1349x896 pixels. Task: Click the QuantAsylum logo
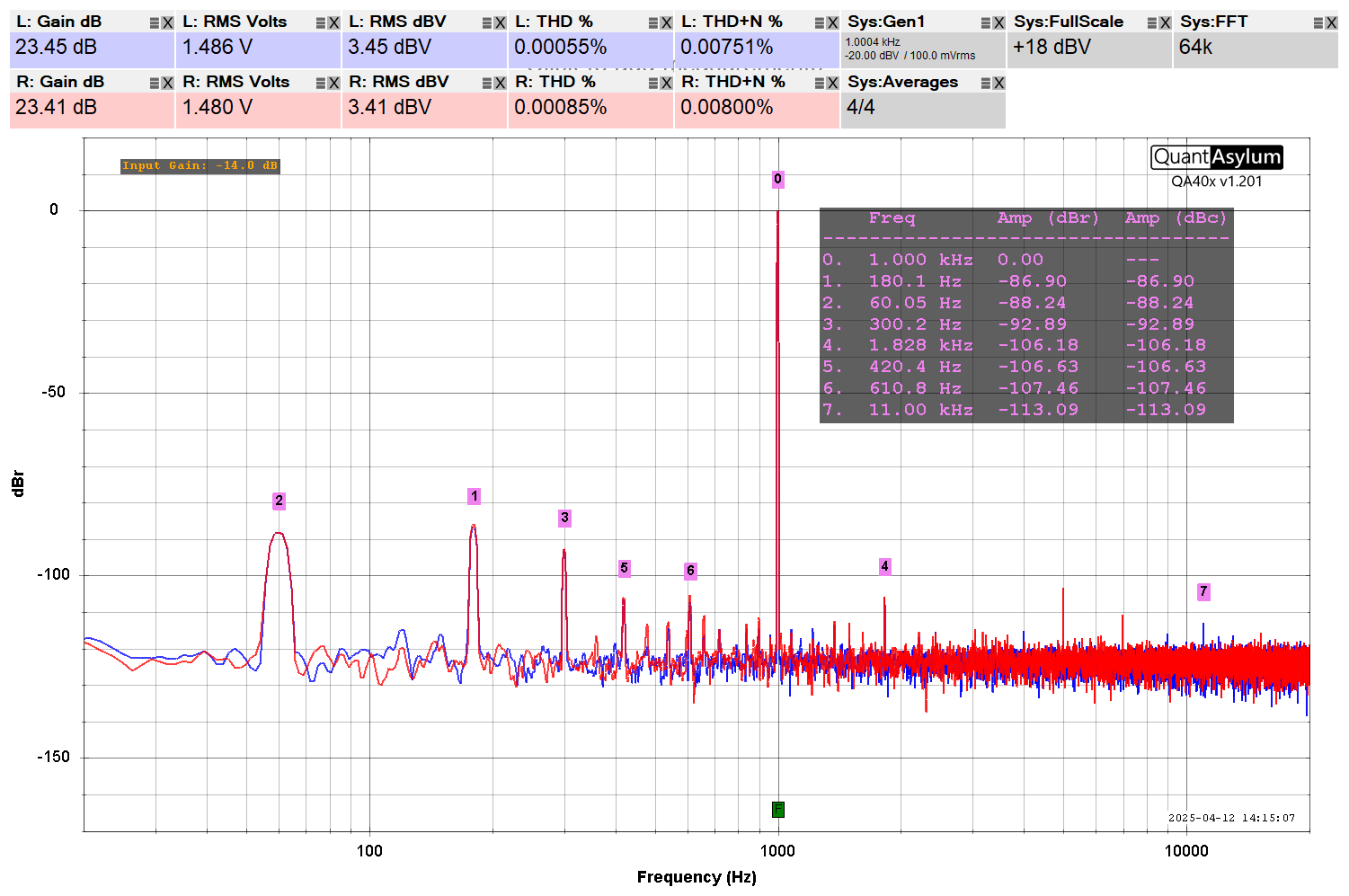(x=1217, y=157)
